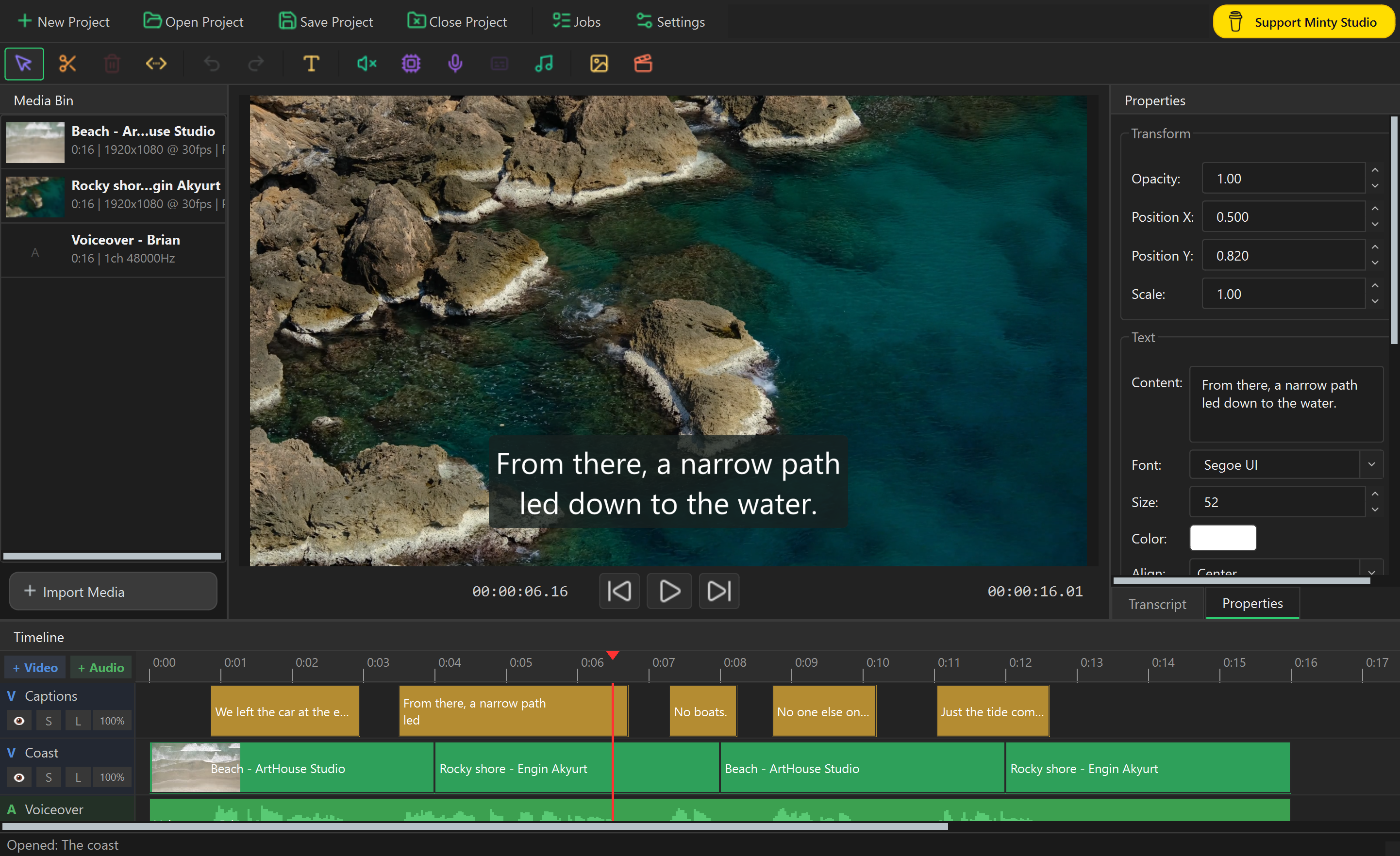Add a new Audio track
The height and width of the screenshot is (856, 1400).
pos(101,667)
